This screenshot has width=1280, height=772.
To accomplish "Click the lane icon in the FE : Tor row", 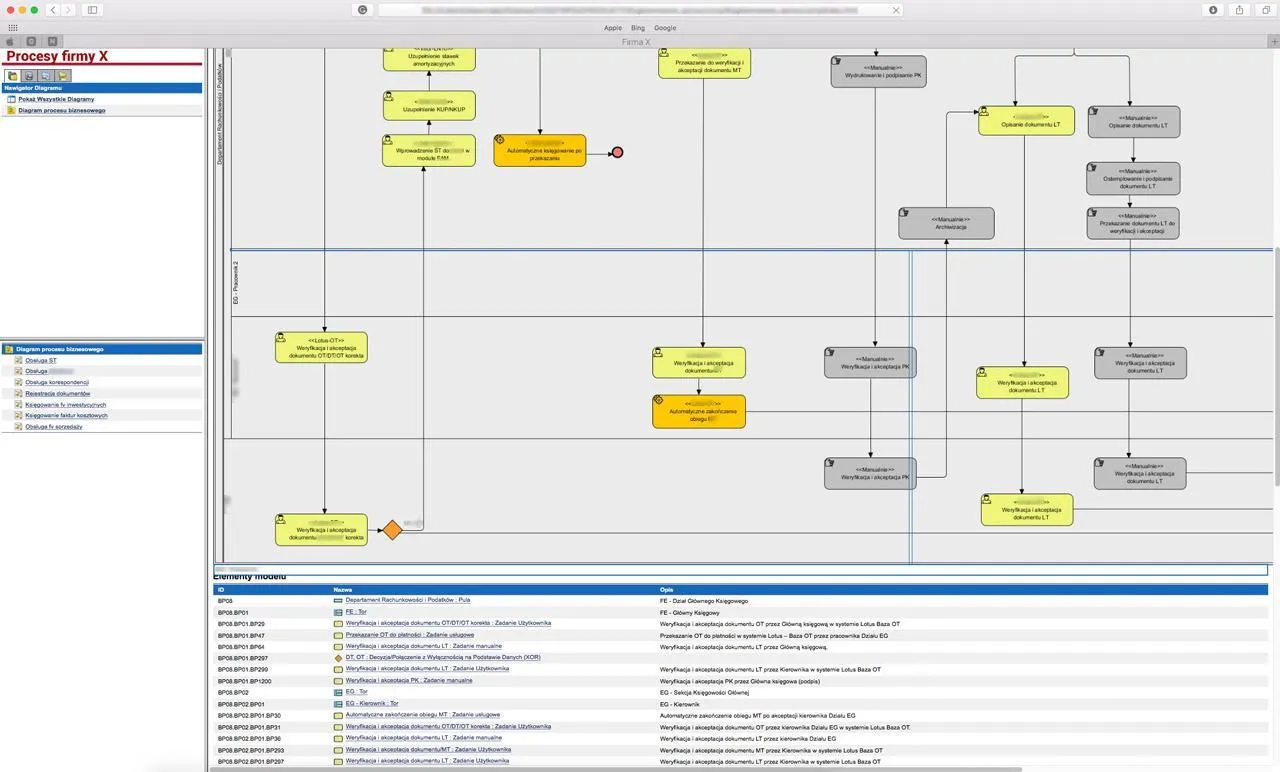I will tap(338, 612).
